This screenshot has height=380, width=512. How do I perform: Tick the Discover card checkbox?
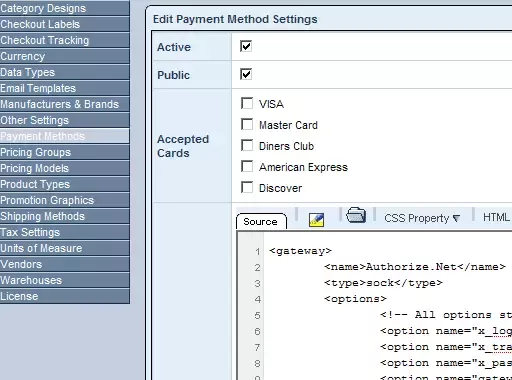point(247,187)
